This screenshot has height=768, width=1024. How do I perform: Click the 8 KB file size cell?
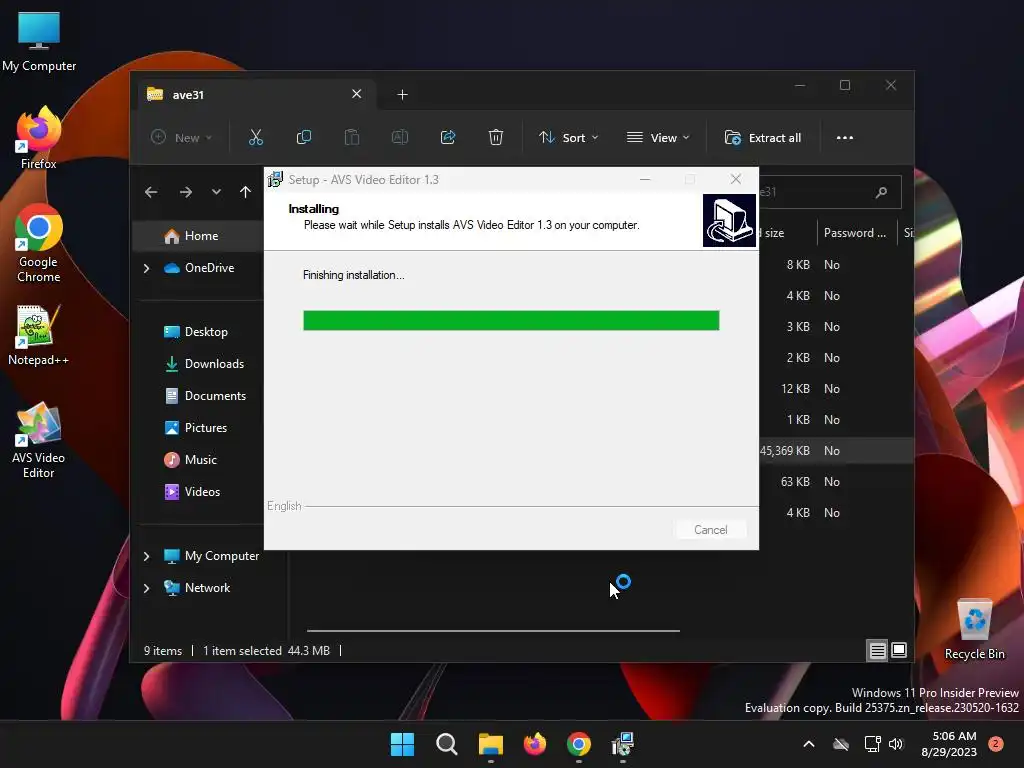[798, 265]
